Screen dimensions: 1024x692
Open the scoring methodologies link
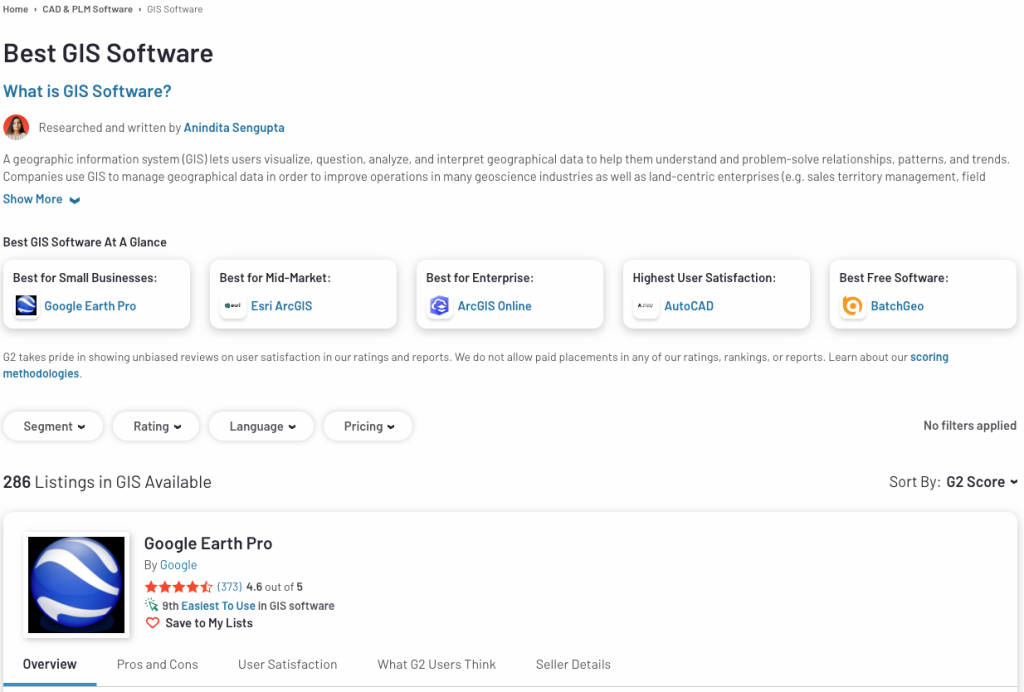tap(929, 357)
